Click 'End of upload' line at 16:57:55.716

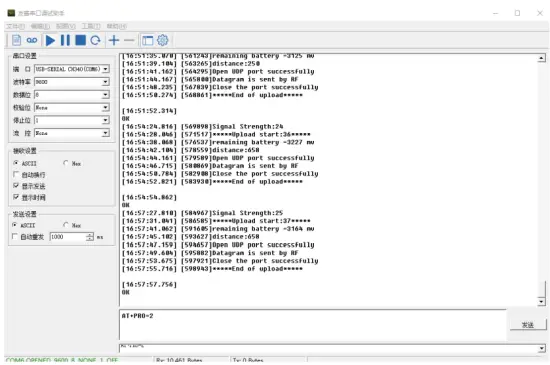[212, 269]
